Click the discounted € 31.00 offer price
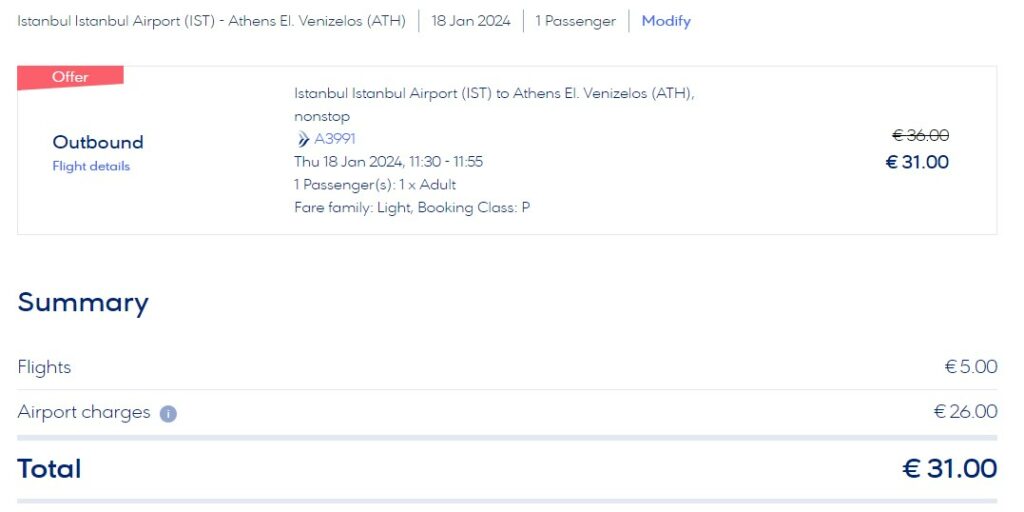The width and height of the screenshot is (1024, 512). [x=917, y=162]
